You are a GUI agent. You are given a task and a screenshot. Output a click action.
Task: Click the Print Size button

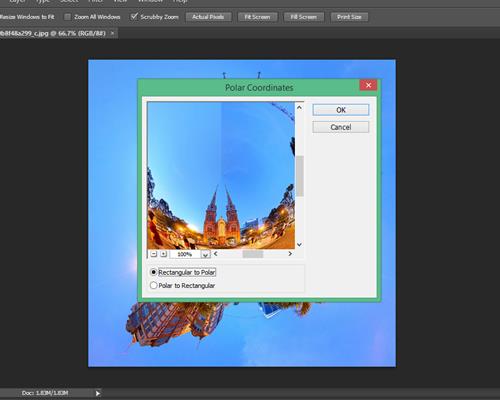pyautogui.click(x=349, y=17)
